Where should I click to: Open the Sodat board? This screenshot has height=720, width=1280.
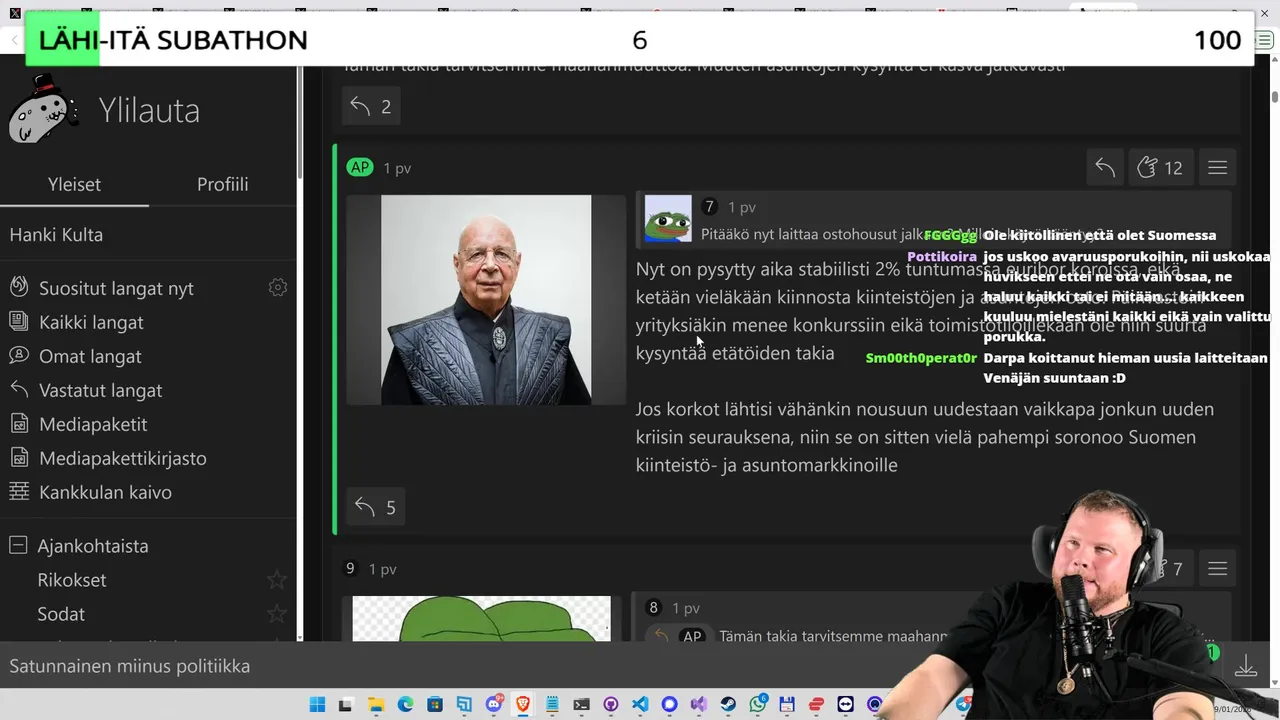(61, 614)
